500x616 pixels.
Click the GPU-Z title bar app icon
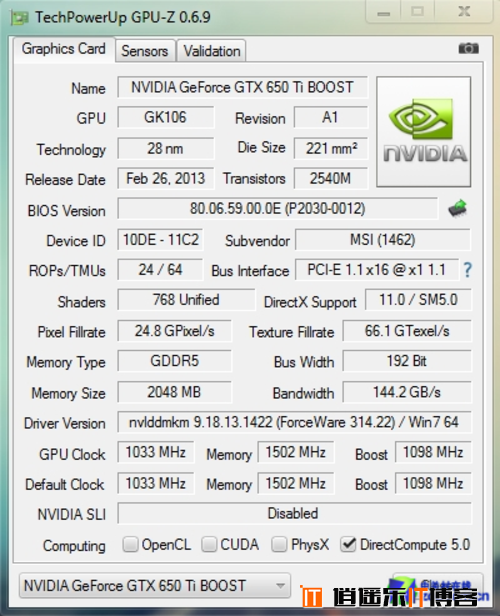(19, 17)
